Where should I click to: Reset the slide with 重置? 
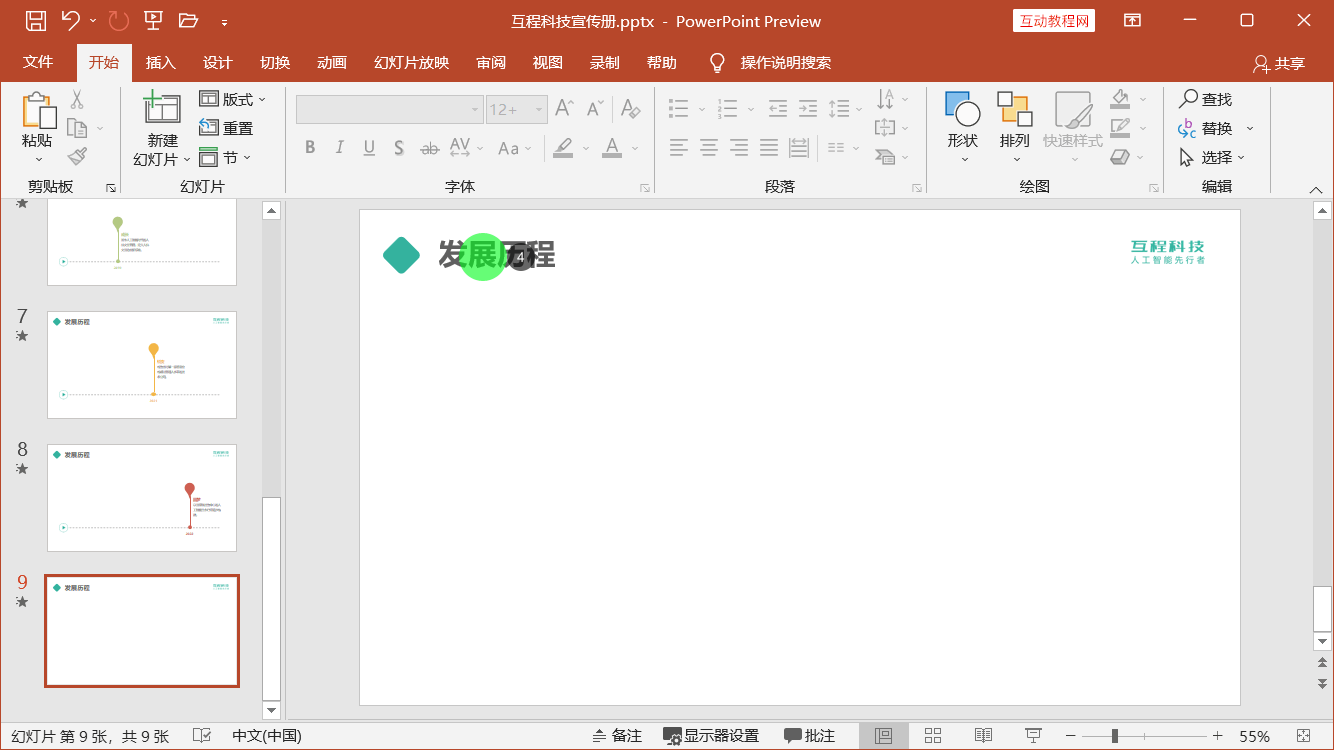tap(226, 128)
